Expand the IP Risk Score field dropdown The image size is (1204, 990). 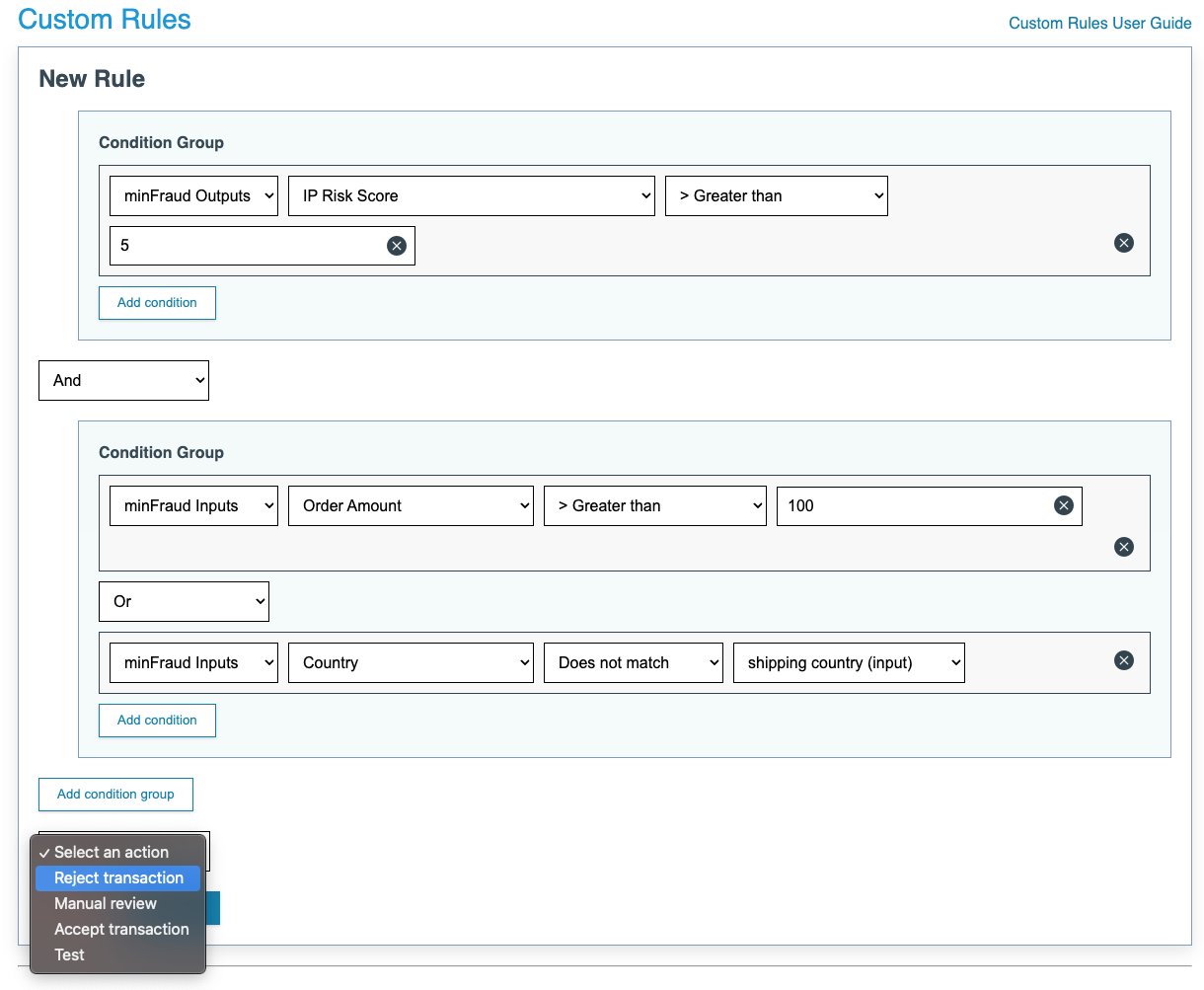point(471,195)
